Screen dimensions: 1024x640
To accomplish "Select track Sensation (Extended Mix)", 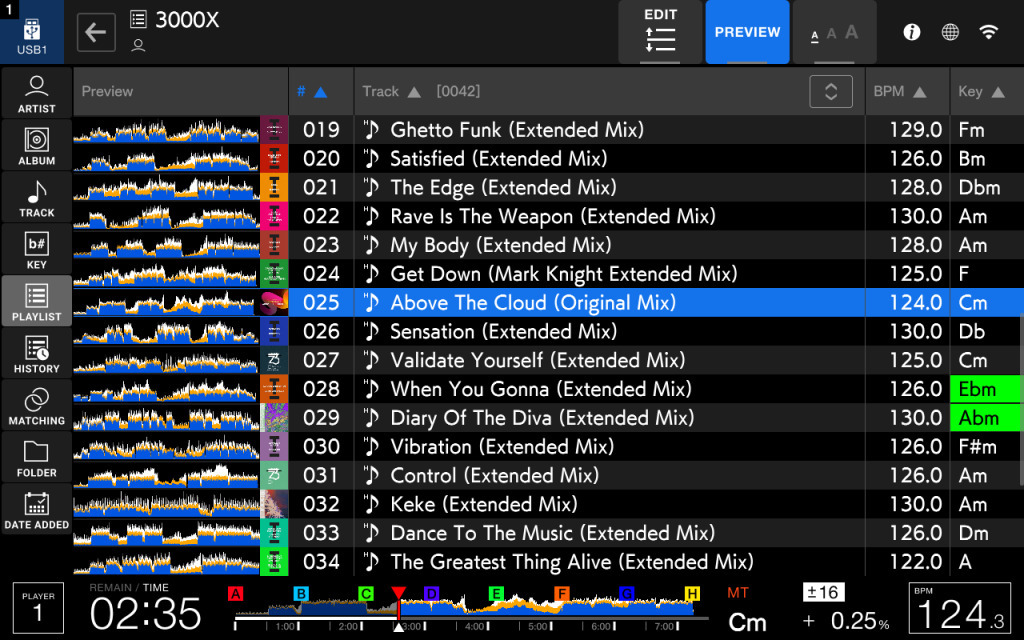I will 503,331.
